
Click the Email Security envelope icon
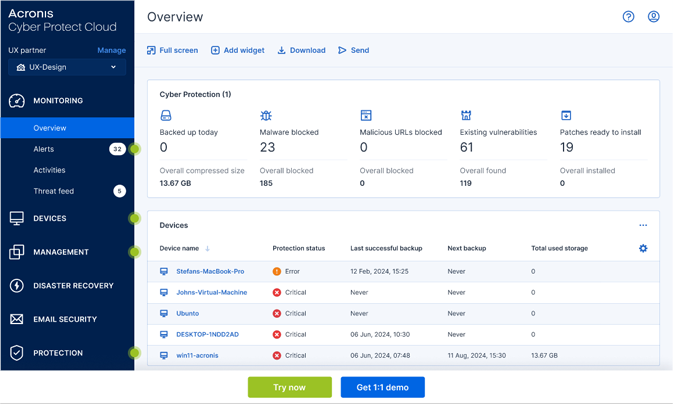point(17,319)
